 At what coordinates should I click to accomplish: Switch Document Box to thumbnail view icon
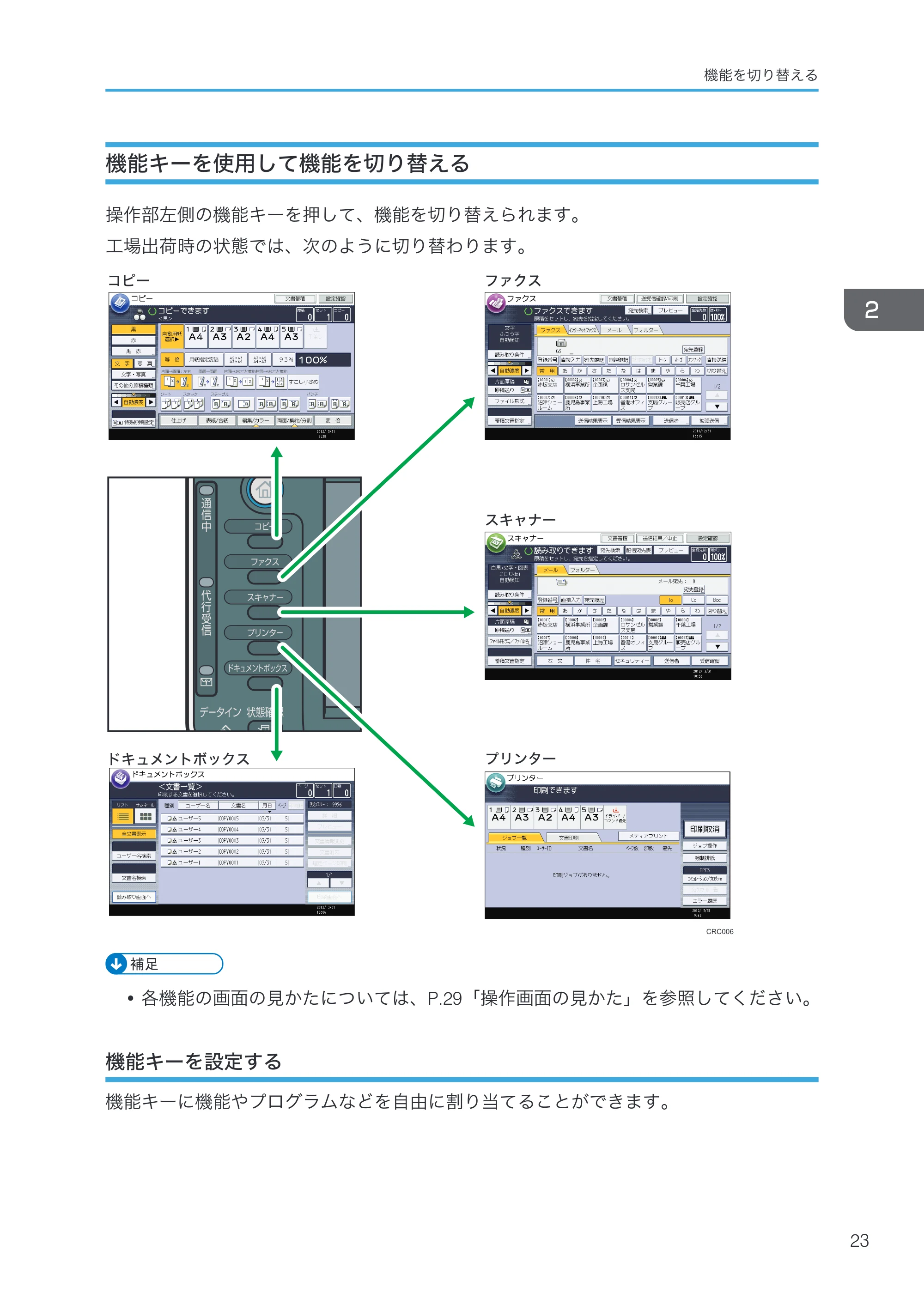145,816
